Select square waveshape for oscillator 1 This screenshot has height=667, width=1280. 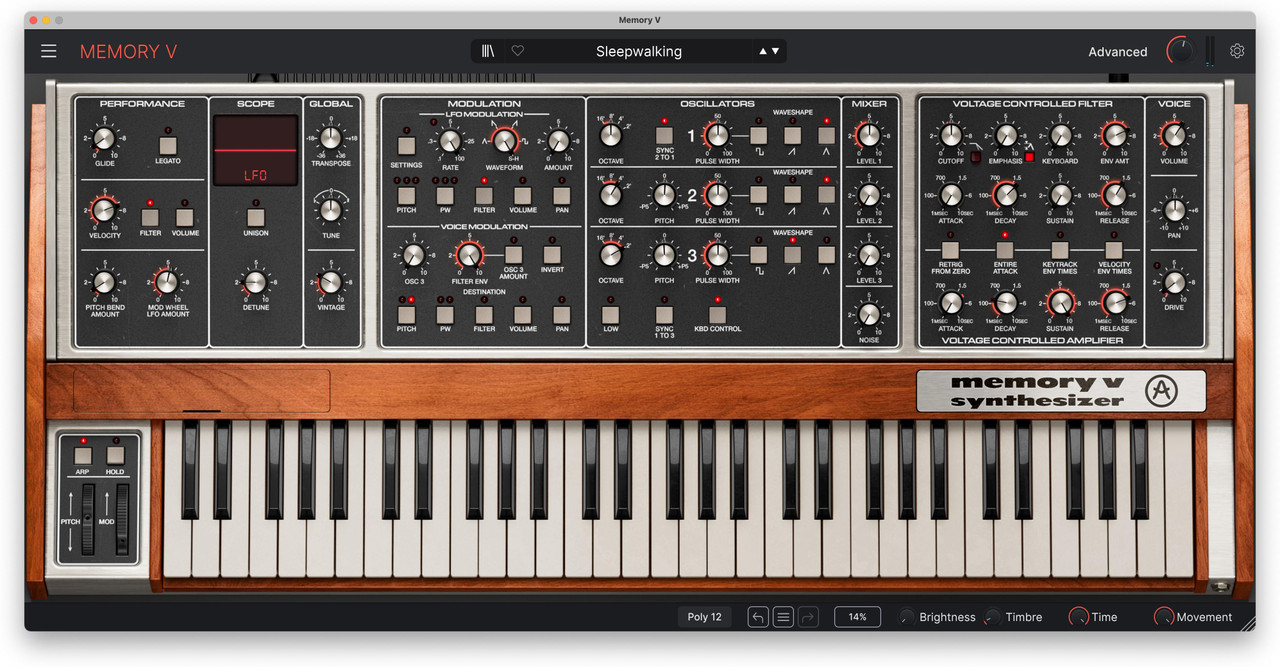(759, 134)
